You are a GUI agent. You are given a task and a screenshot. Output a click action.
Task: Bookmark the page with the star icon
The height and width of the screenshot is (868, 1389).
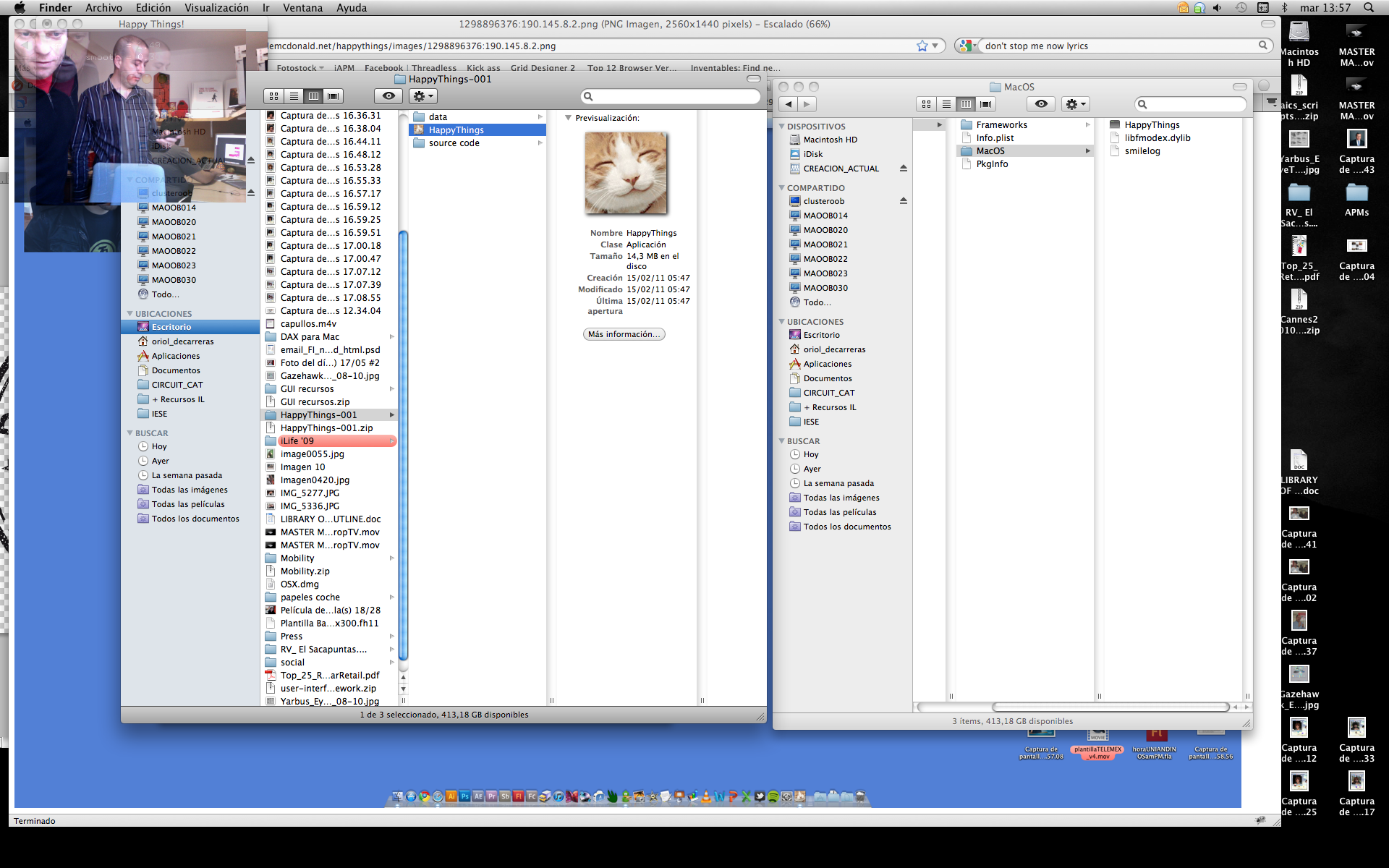coord(922,46)
